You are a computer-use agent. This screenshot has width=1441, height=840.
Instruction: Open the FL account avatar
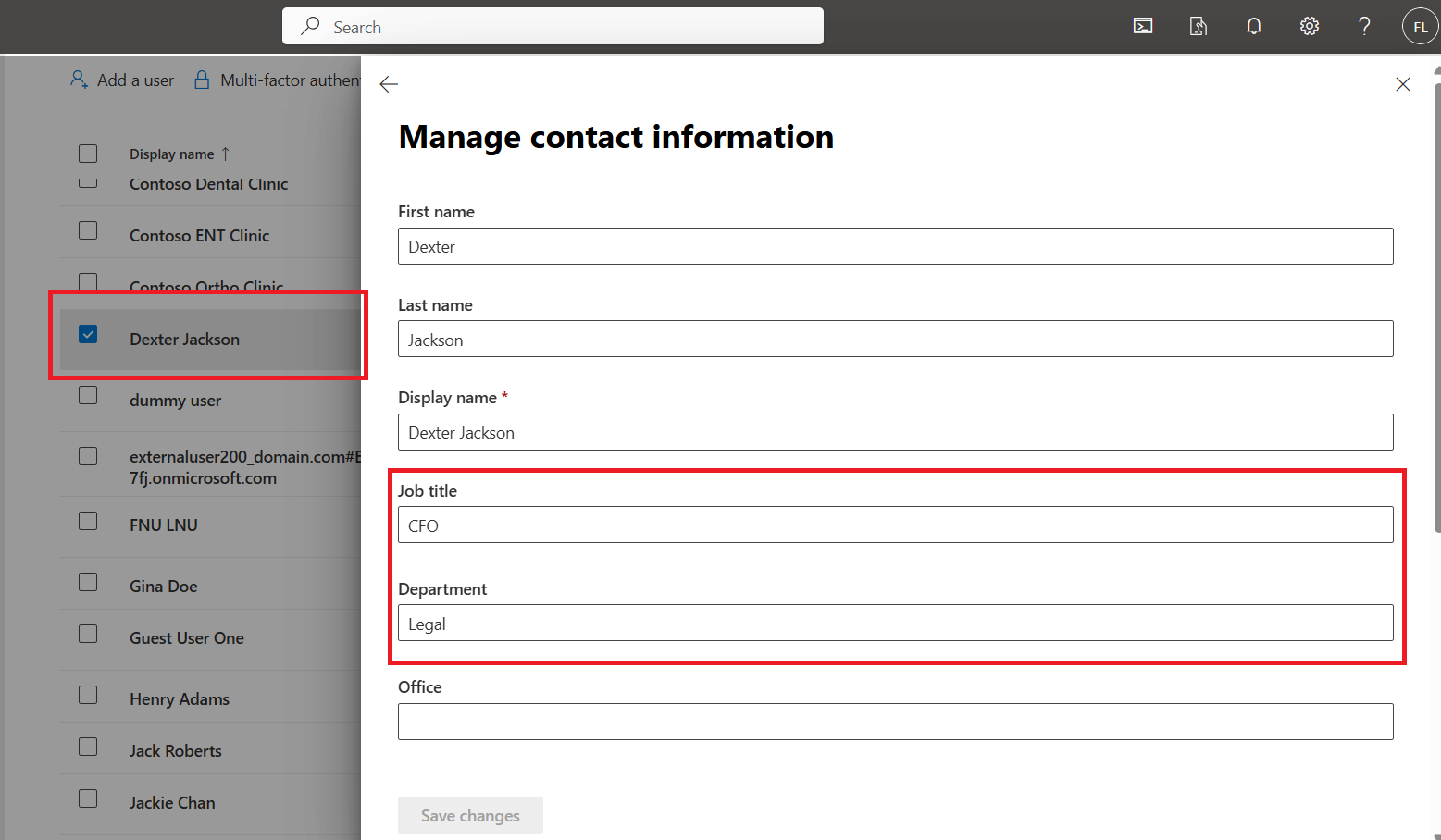[x=1420, y=27]
